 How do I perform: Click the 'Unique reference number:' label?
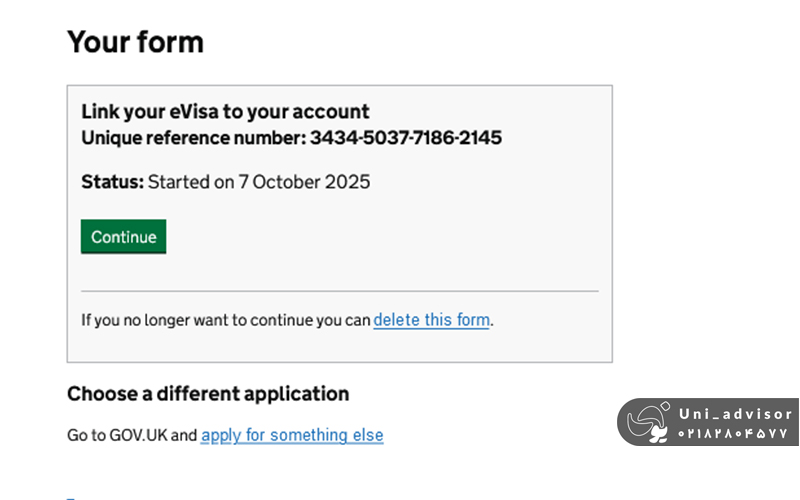[193, 138]
